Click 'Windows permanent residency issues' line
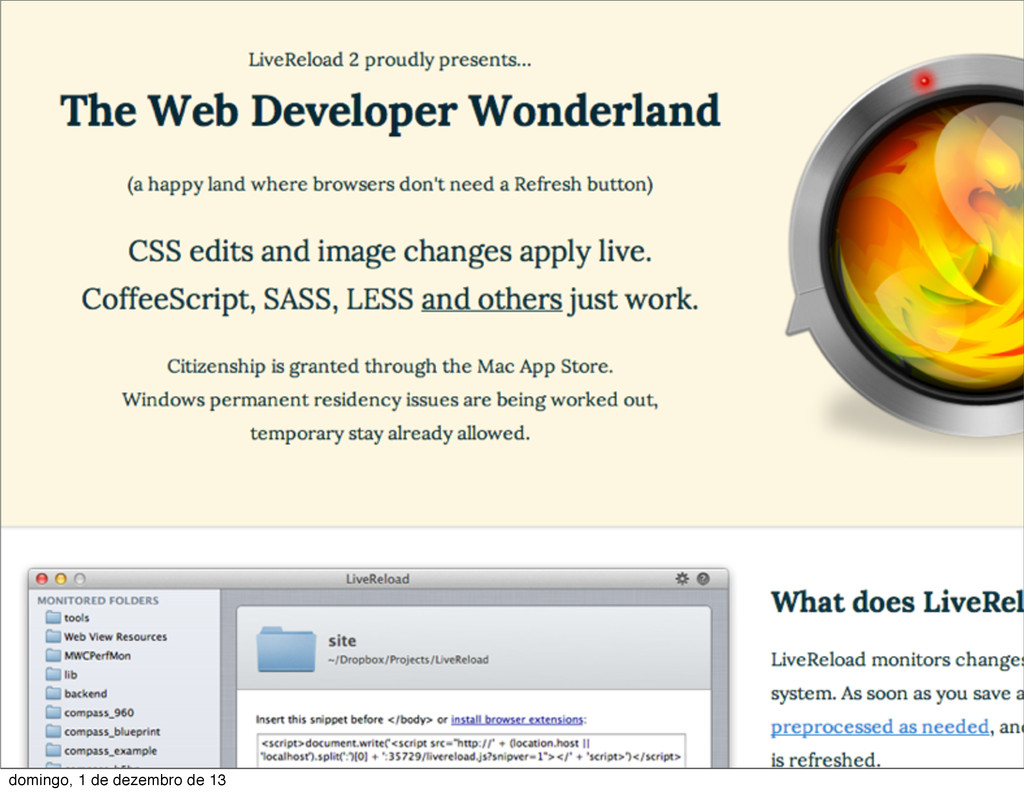Image resolution: width=1024 pixels, height=794 pixels. click(390, 400)
